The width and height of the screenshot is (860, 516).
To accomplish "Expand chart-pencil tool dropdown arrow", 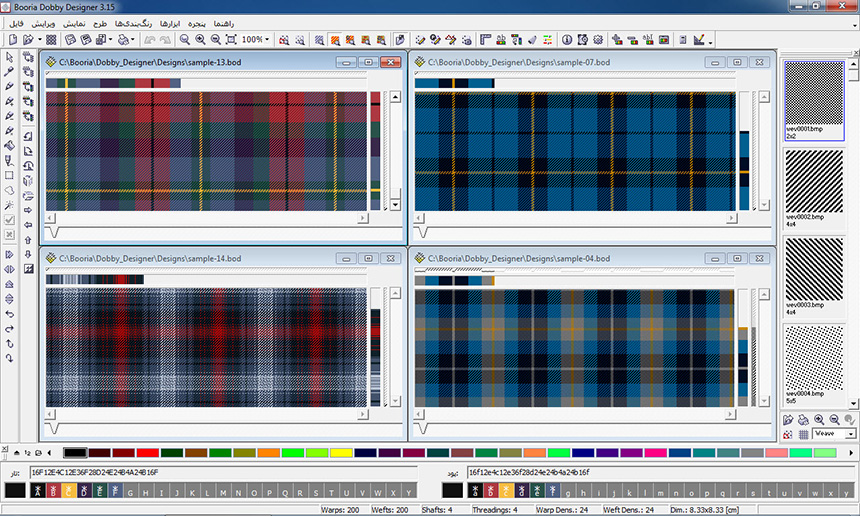I will click(710, 41).
